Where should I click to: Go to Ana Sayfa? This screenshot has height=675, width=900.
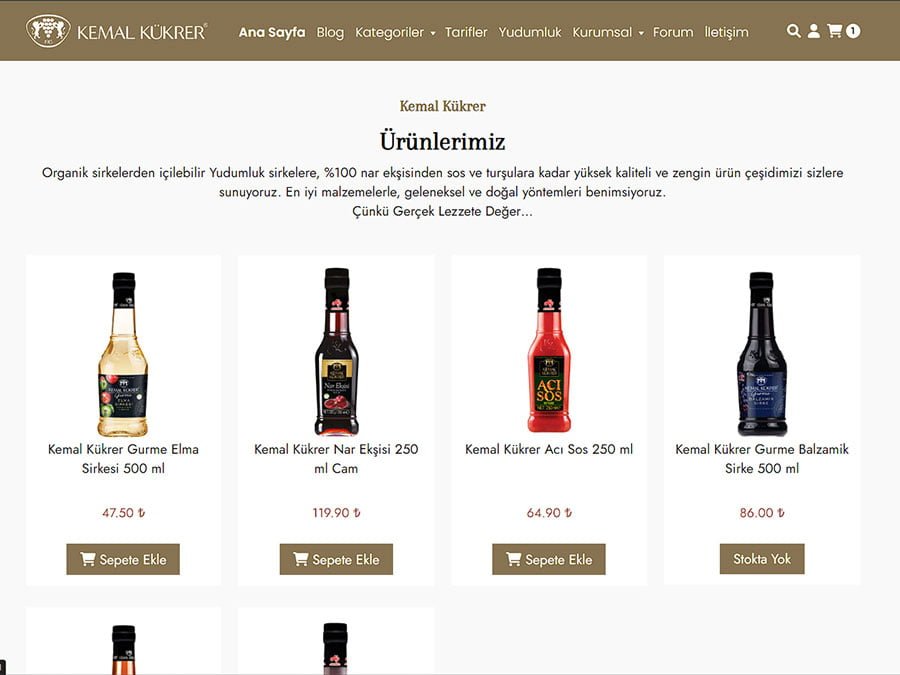272,32
